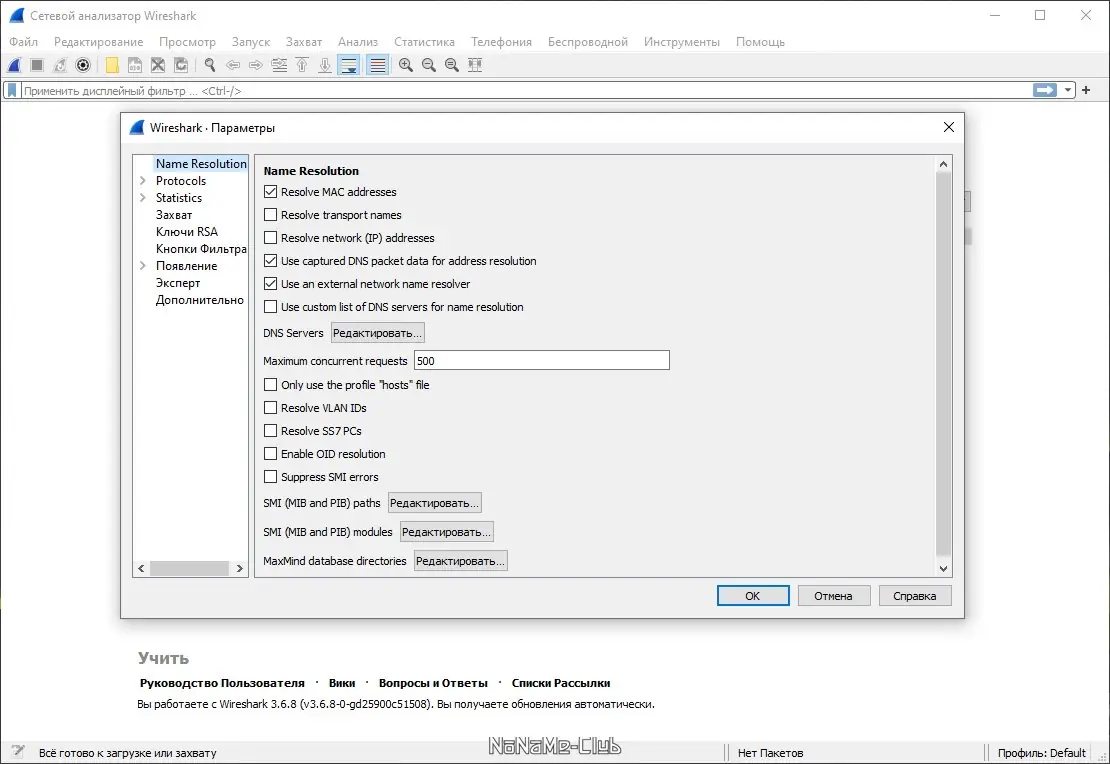Click the save capture file icon
This screenshot has width=1110, height=764.
tap(135, 65)
